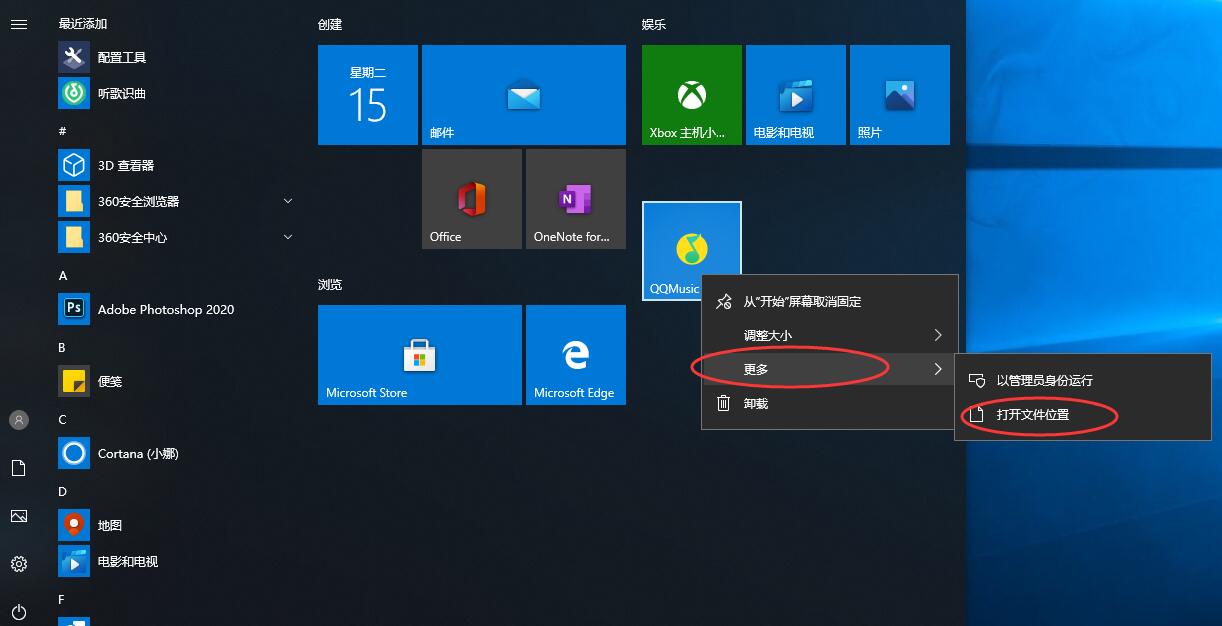Select 从"开始"屏幕取消固定 in context menu
The image size is (1222, 626).
(x=830, y=301)
